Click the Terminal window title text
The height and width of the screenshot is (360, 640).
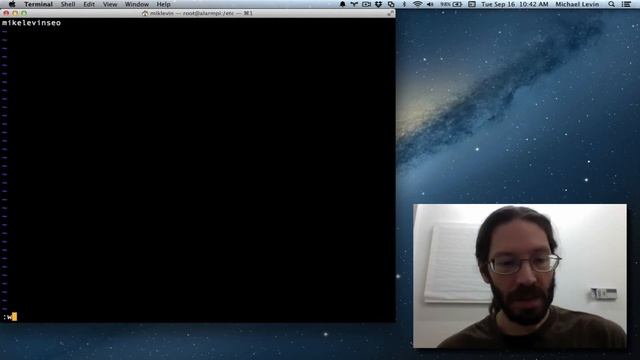[201, 13]
